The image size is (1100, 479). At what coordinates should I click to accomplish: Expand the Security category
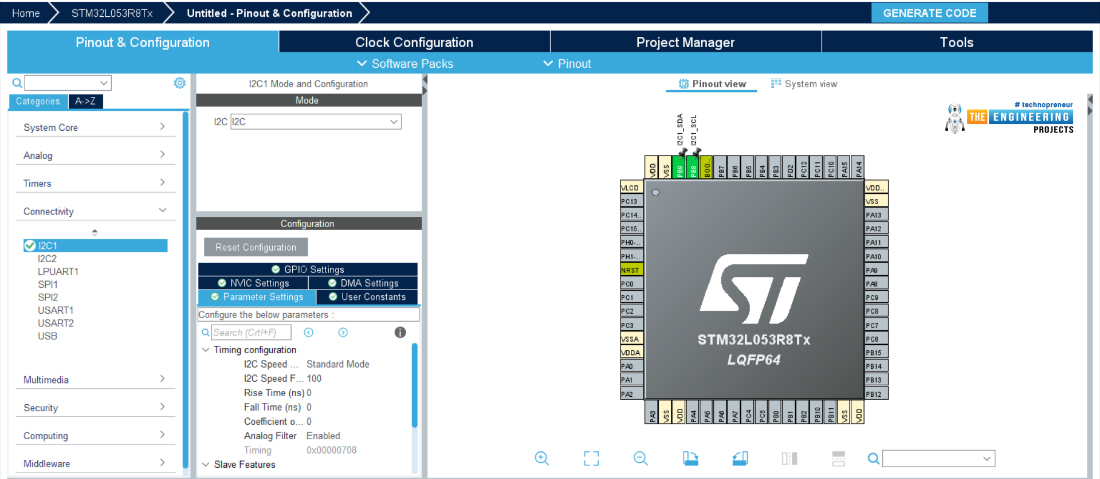coord(95,407)
